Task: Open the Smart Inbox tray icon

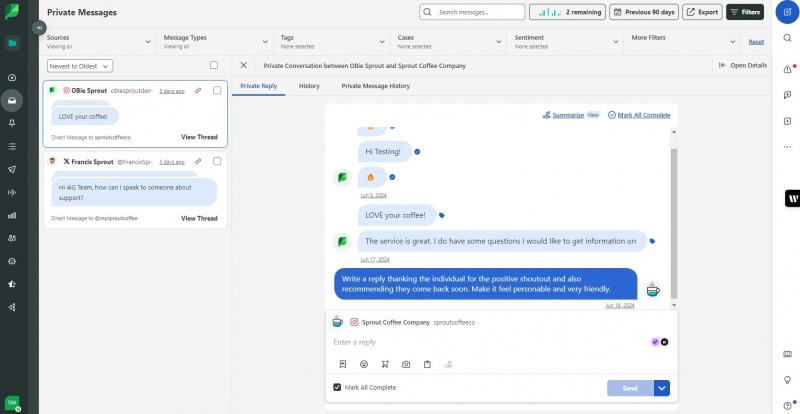Action: (12, 101)
